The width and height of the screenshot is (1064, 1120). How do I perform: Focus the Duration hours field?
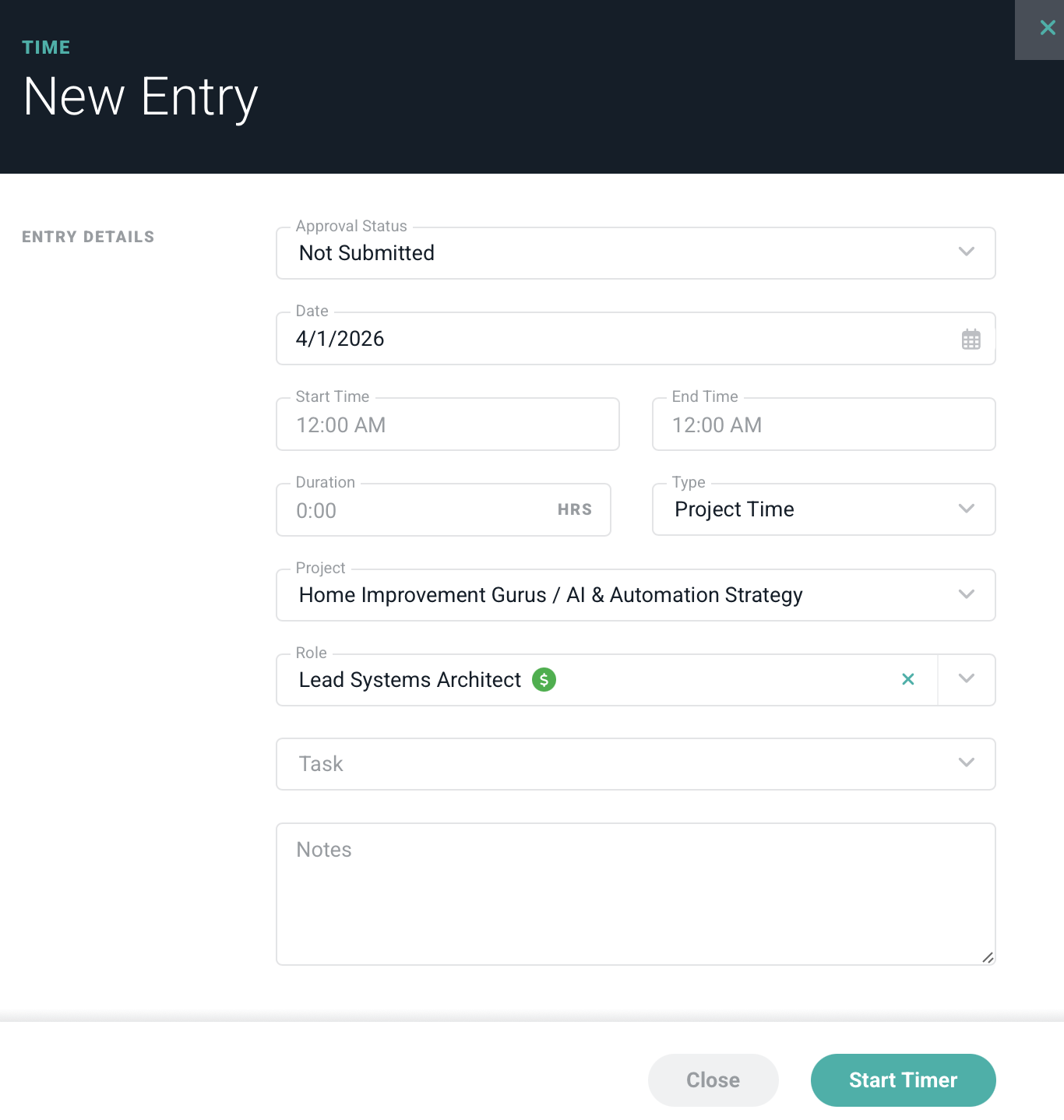(421, 511)
